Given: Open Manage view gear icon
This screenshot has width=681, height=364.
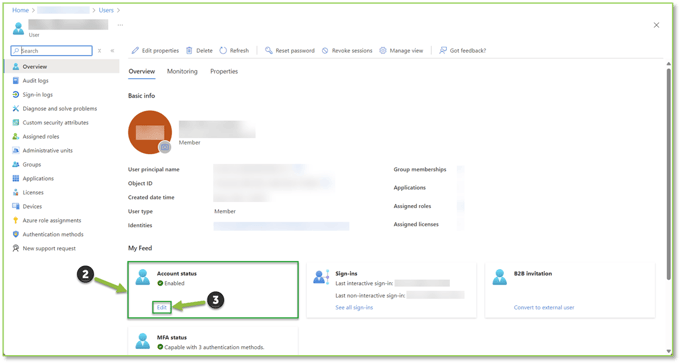Looking at the screenshot, I should 383,50.
